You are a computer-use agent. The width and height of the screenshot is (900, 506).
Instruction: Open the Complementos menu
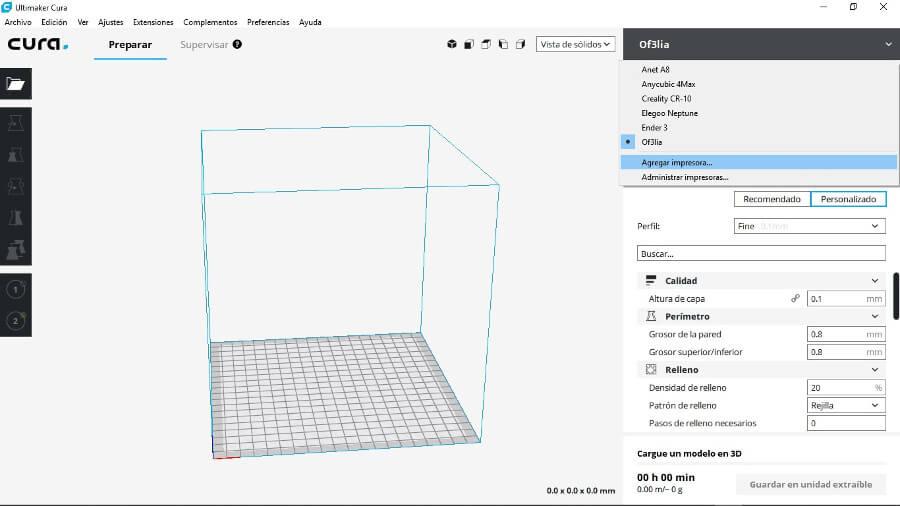click(x=210, y=22)
